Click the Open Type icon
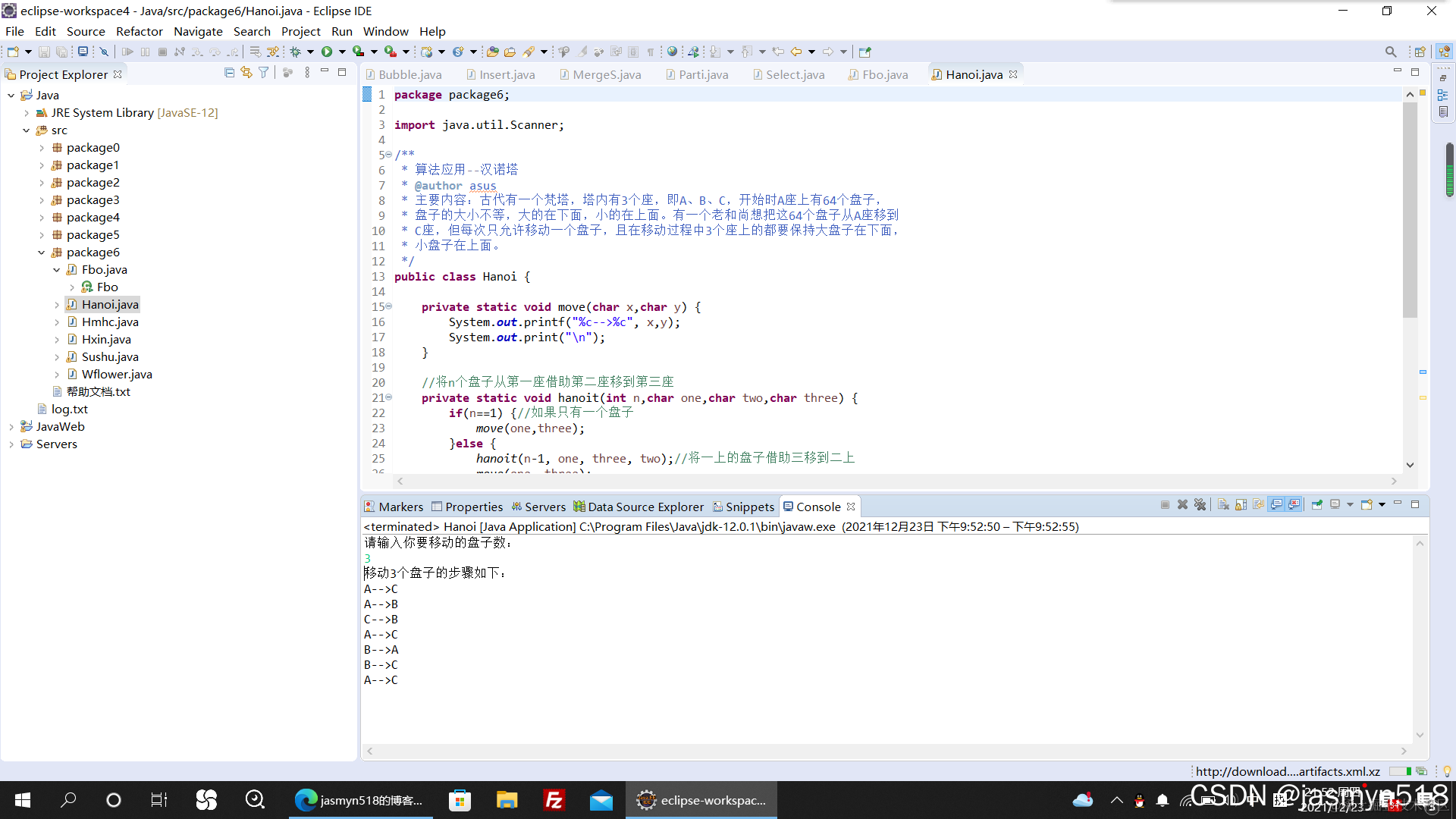 pyautogui.click(x=493, y=52)
